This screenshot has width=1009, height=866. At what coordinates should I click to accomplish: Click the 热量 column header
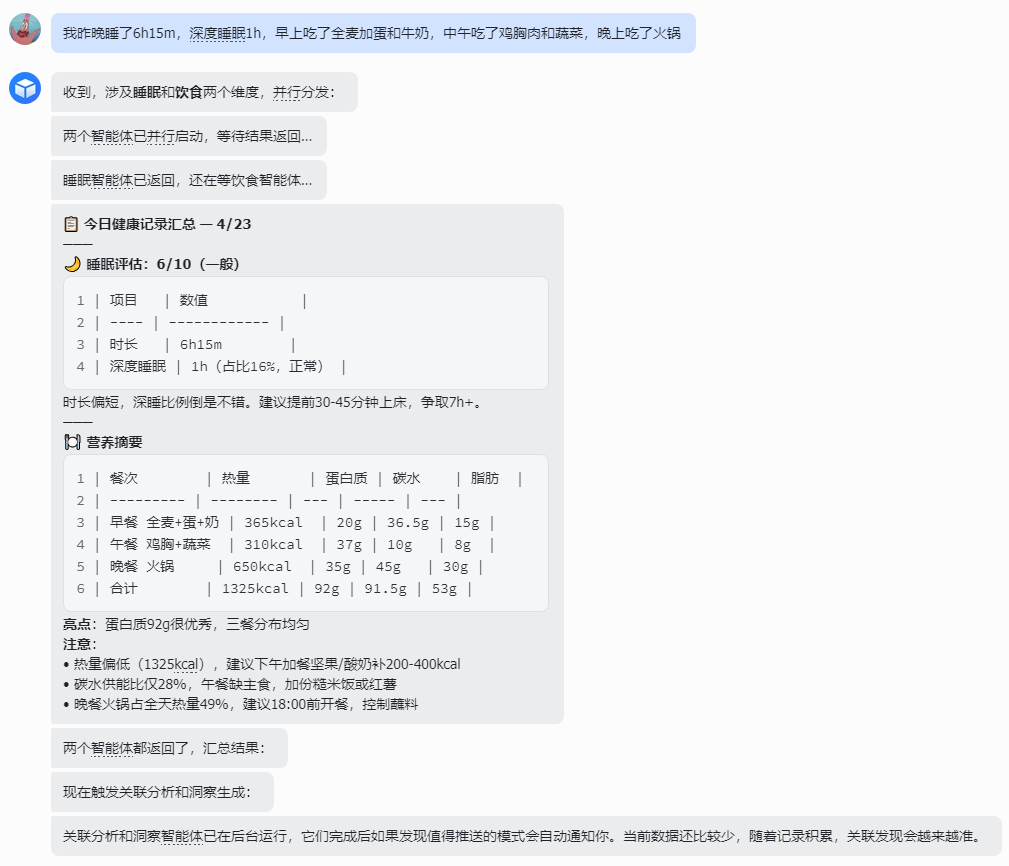click(x=236, y=478)
